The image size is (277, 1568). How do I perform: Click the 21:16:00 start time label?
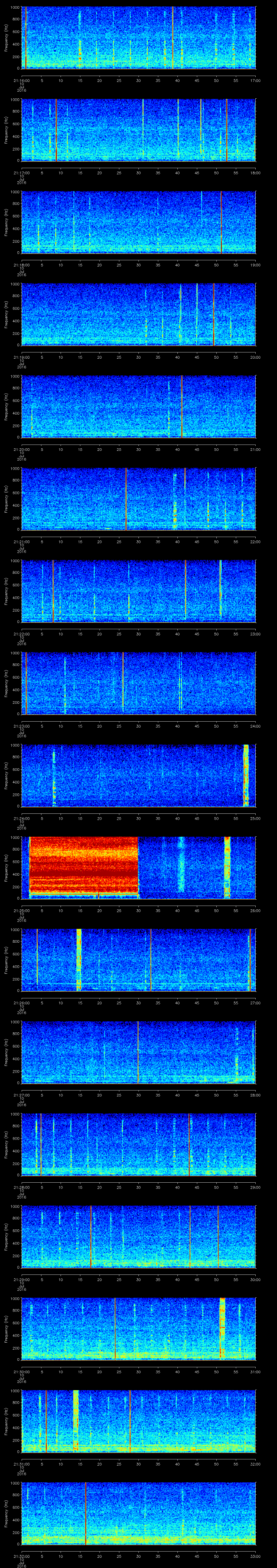[x=21, y=80]
